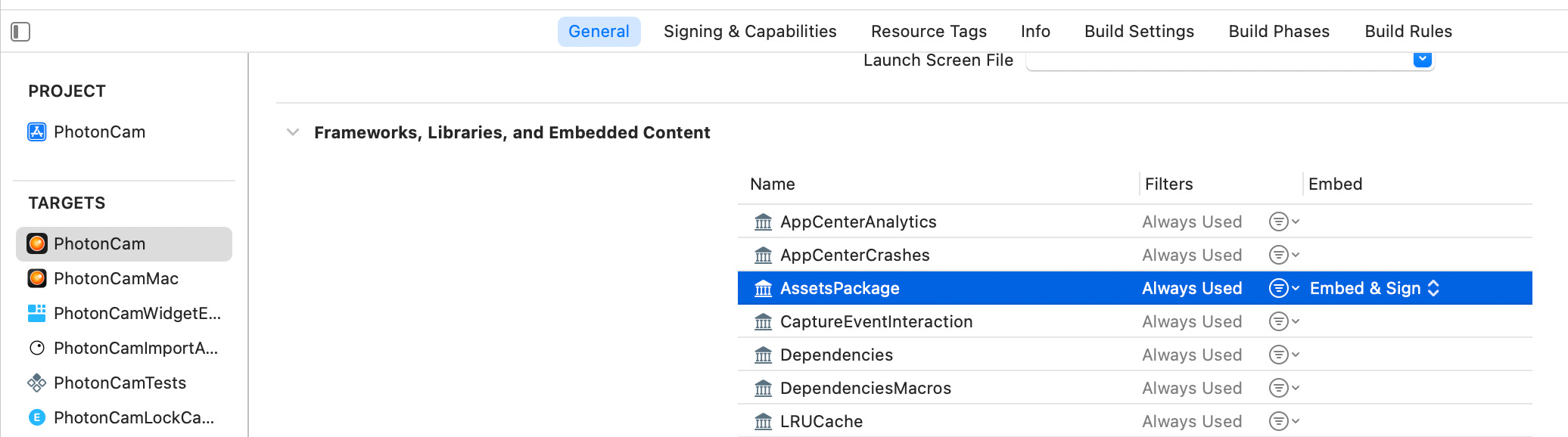Open the filter menu for AppCenterCrashes
The image size is (1568, 437).
click(x=1284, y=255)
